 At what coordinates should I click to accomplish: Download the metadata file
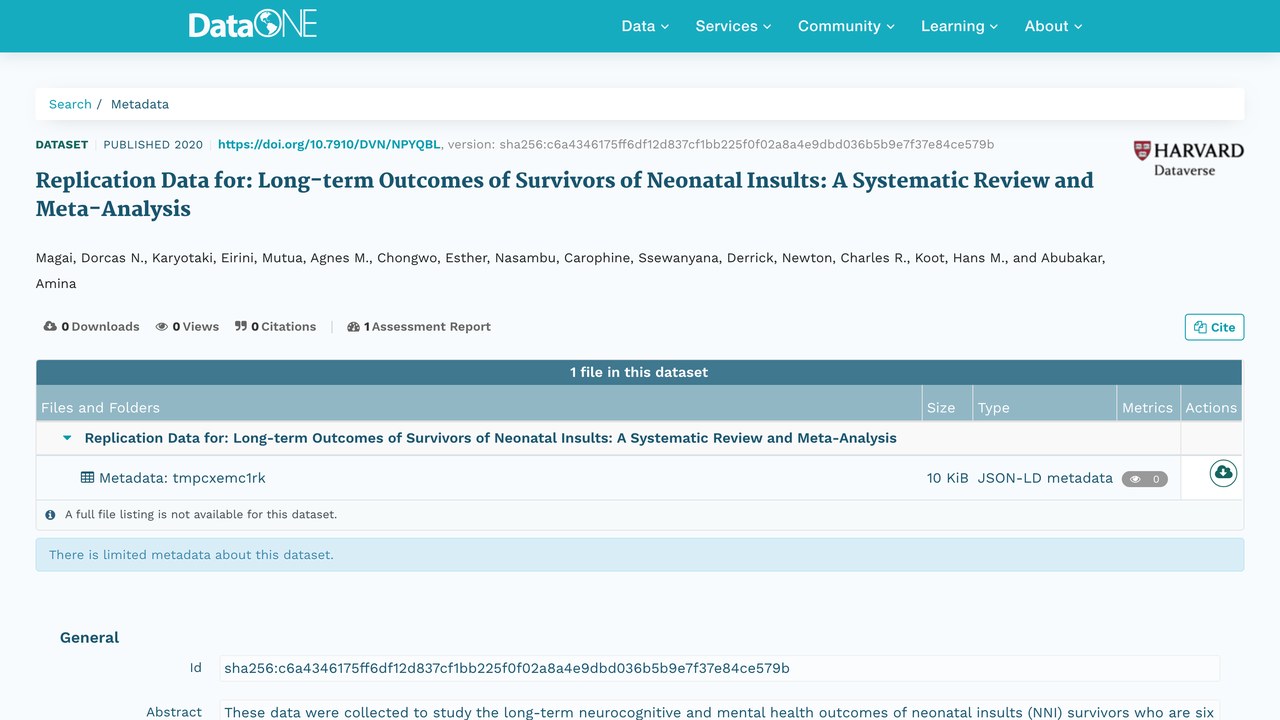click(x=1223, y=473)
